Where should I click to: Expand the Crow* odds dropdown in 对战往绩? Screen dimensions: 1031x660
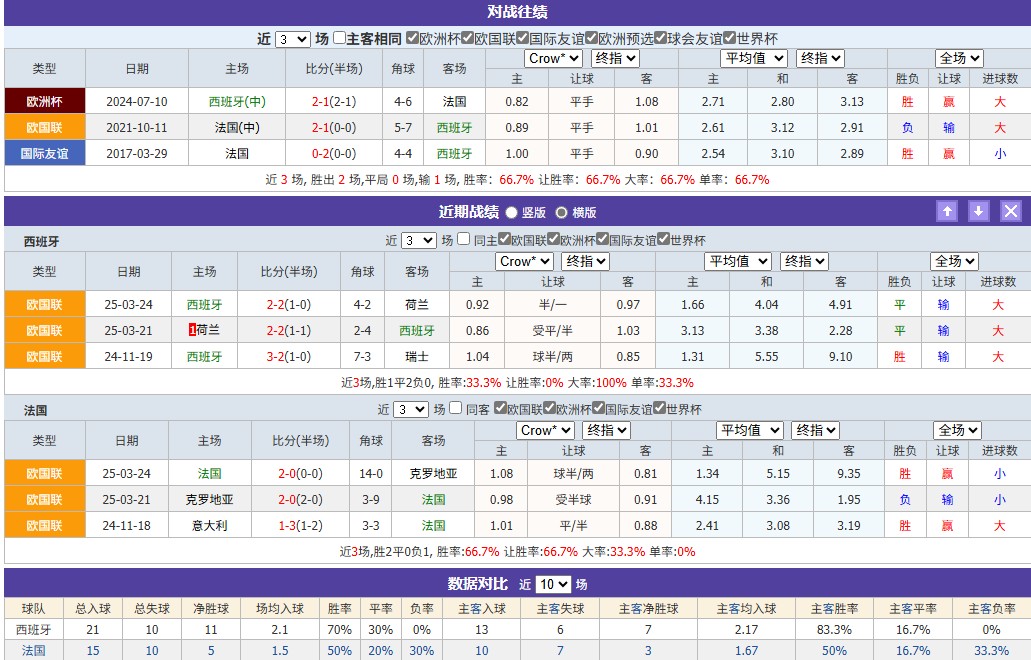point(553,58)
